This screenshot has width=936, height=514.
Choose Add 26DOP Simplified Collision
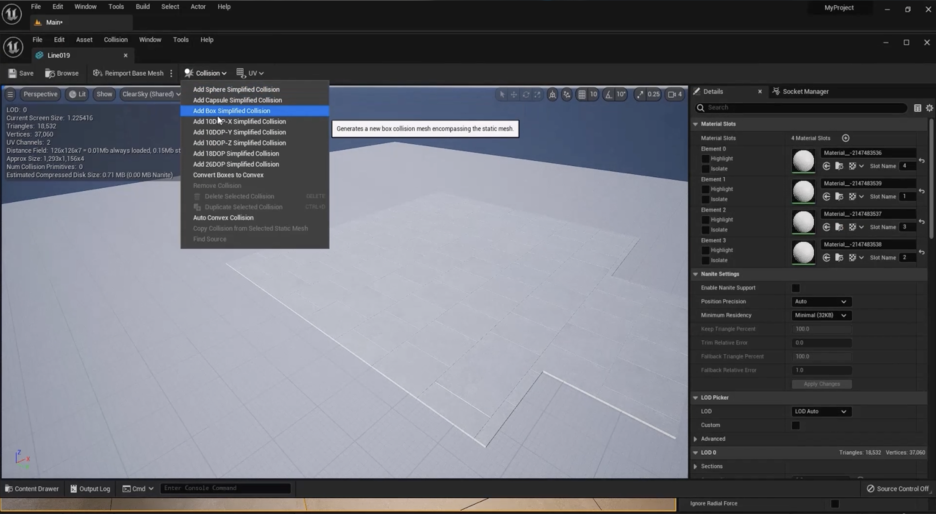pos(255,164)
